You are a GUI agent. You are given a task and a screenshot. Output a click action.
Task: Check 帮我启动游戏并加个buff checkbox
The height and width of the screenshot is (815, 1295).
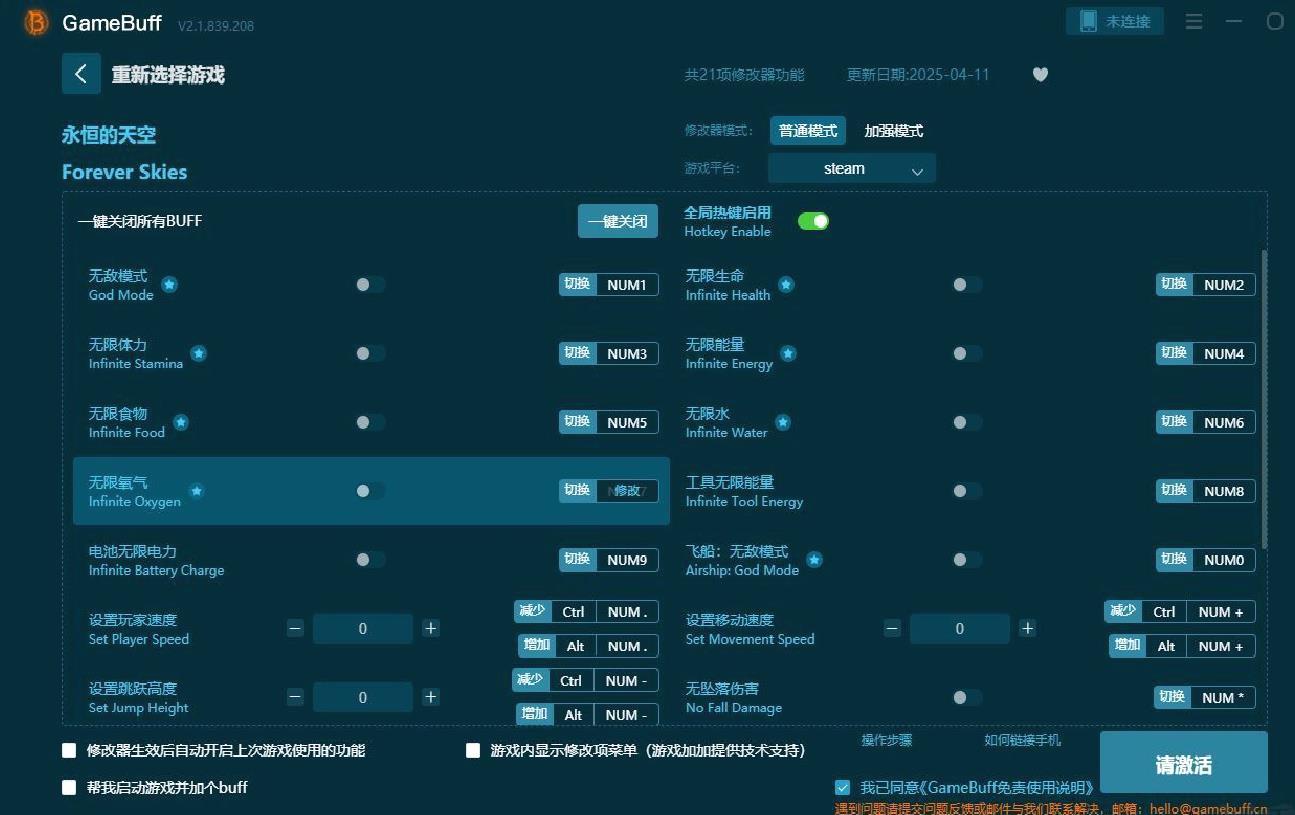click(x=69, y=787)
